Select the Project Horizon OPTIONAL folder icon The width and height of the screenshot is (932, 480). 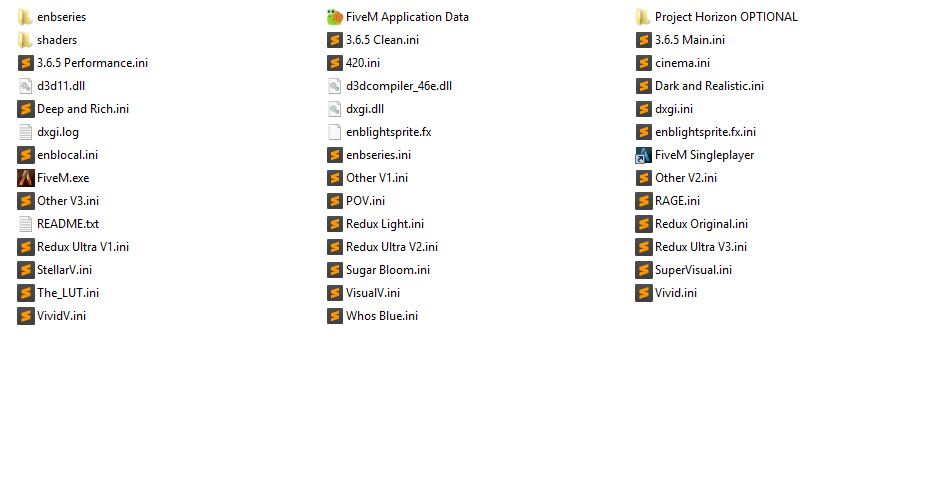coord(643,17)
